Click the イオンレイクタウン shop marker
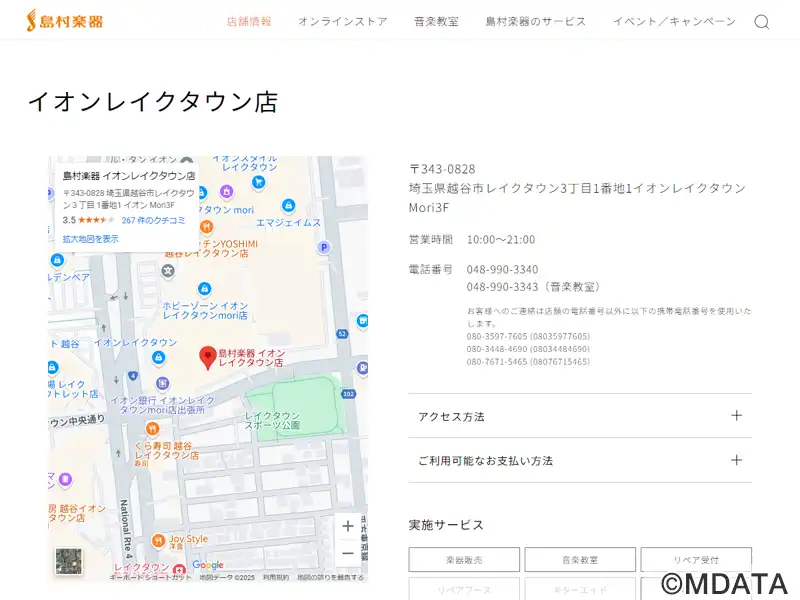The image size is (800, 600). pyautogui.click(x=159, y=358)
